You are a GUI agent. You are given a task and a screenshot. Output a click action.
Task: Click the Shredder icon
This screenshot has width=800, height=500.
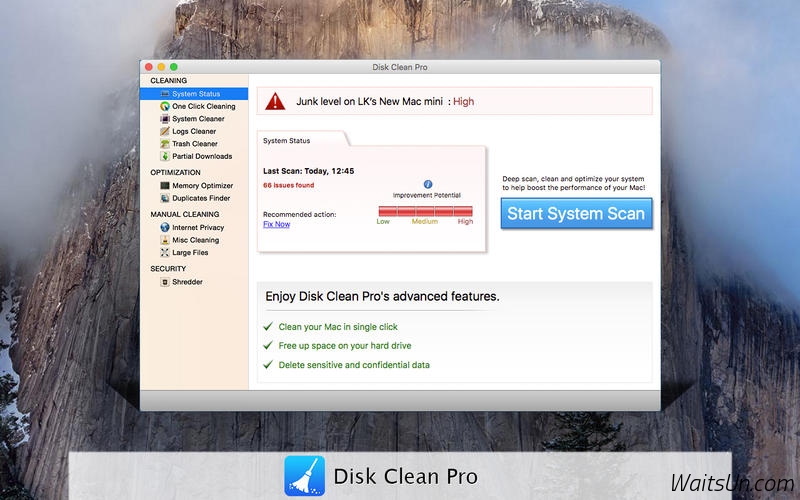[165, 282]
